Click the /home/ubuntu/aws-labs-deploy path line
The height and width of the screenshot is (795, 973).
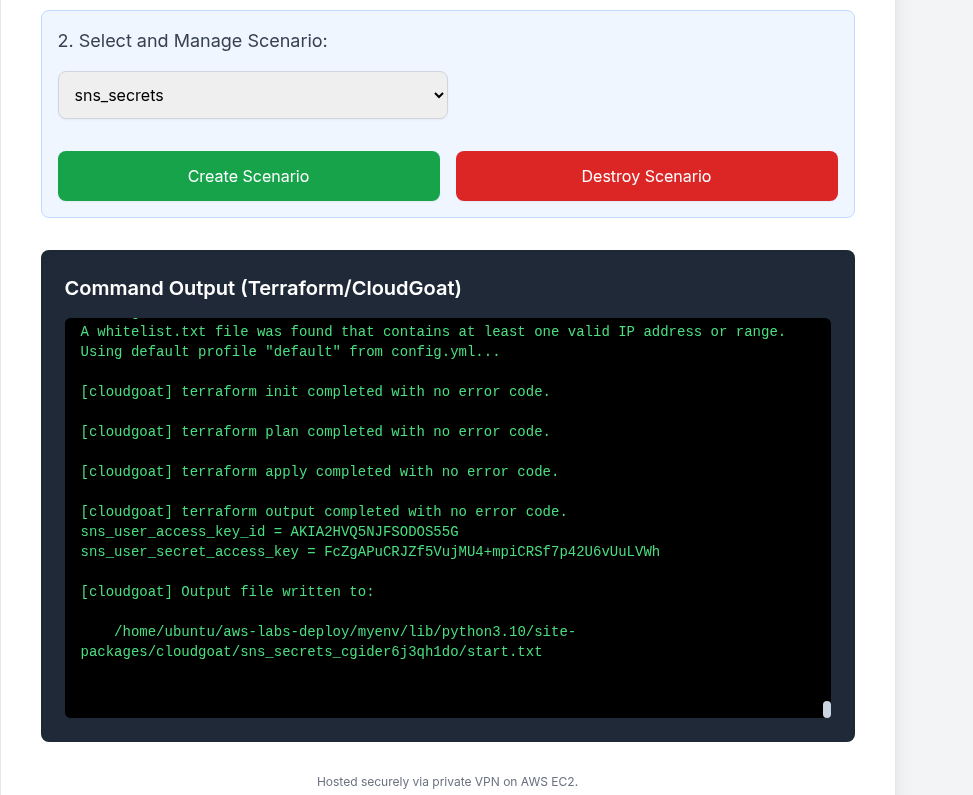pyautogui.click(x=344, y=632)
